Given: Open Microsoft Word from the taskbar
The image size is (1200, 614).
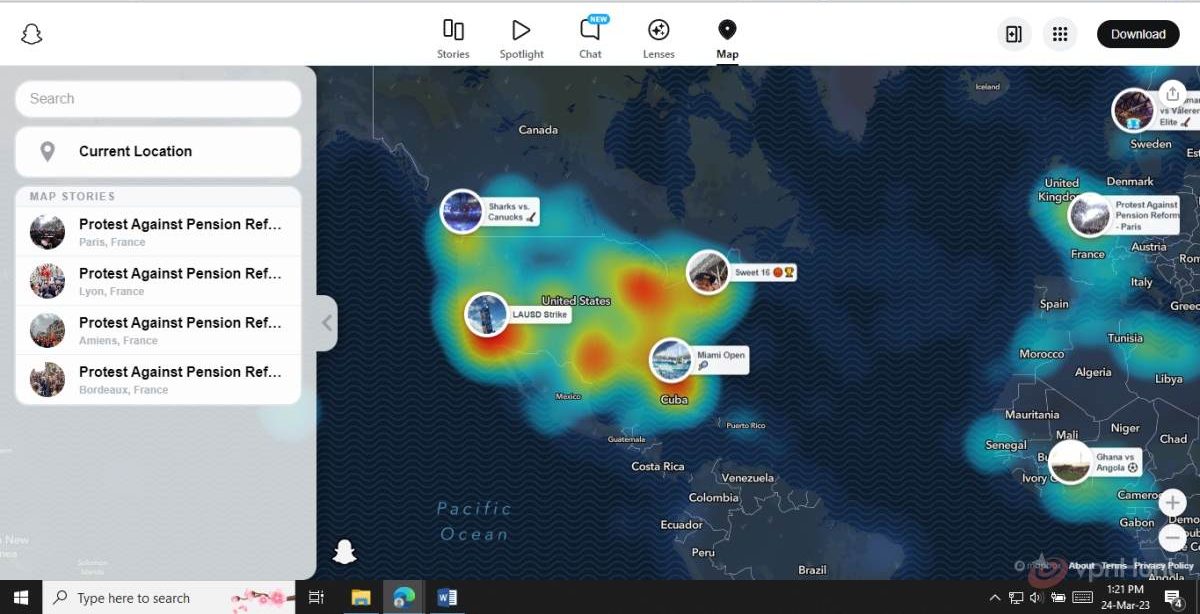Looking at the screenshot, I should 447,597.
